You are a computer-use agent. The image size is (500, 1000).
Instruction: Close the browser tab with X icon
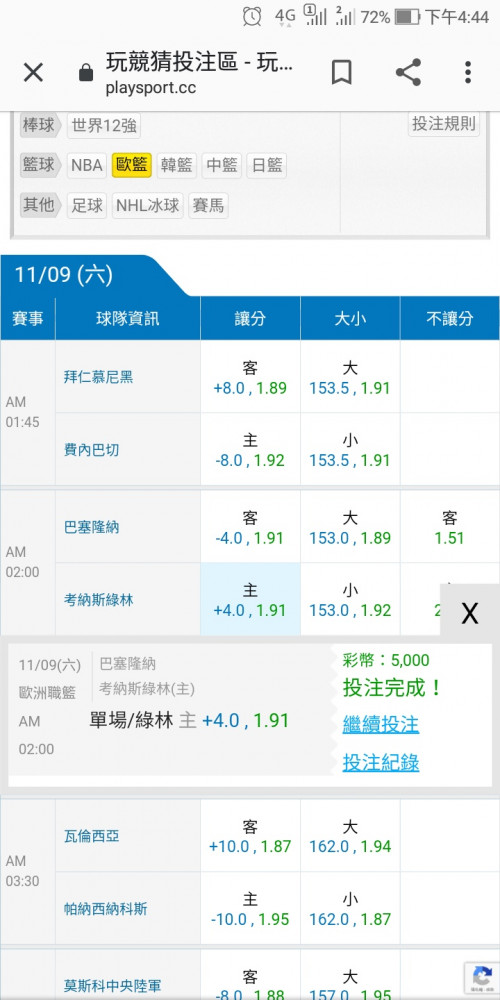pyautogui.click(x=33, y=73)
